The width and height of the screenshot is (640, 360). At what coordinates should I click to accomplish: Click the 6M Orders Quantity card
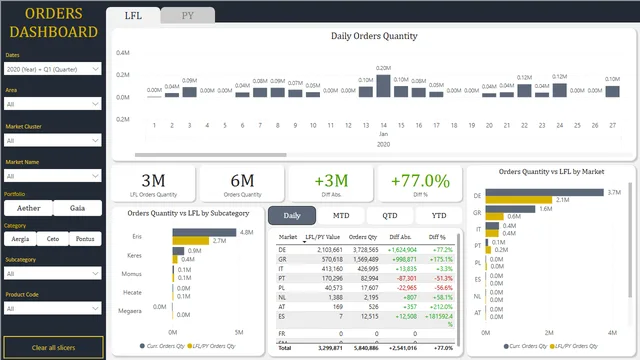[x=242, y=184]
